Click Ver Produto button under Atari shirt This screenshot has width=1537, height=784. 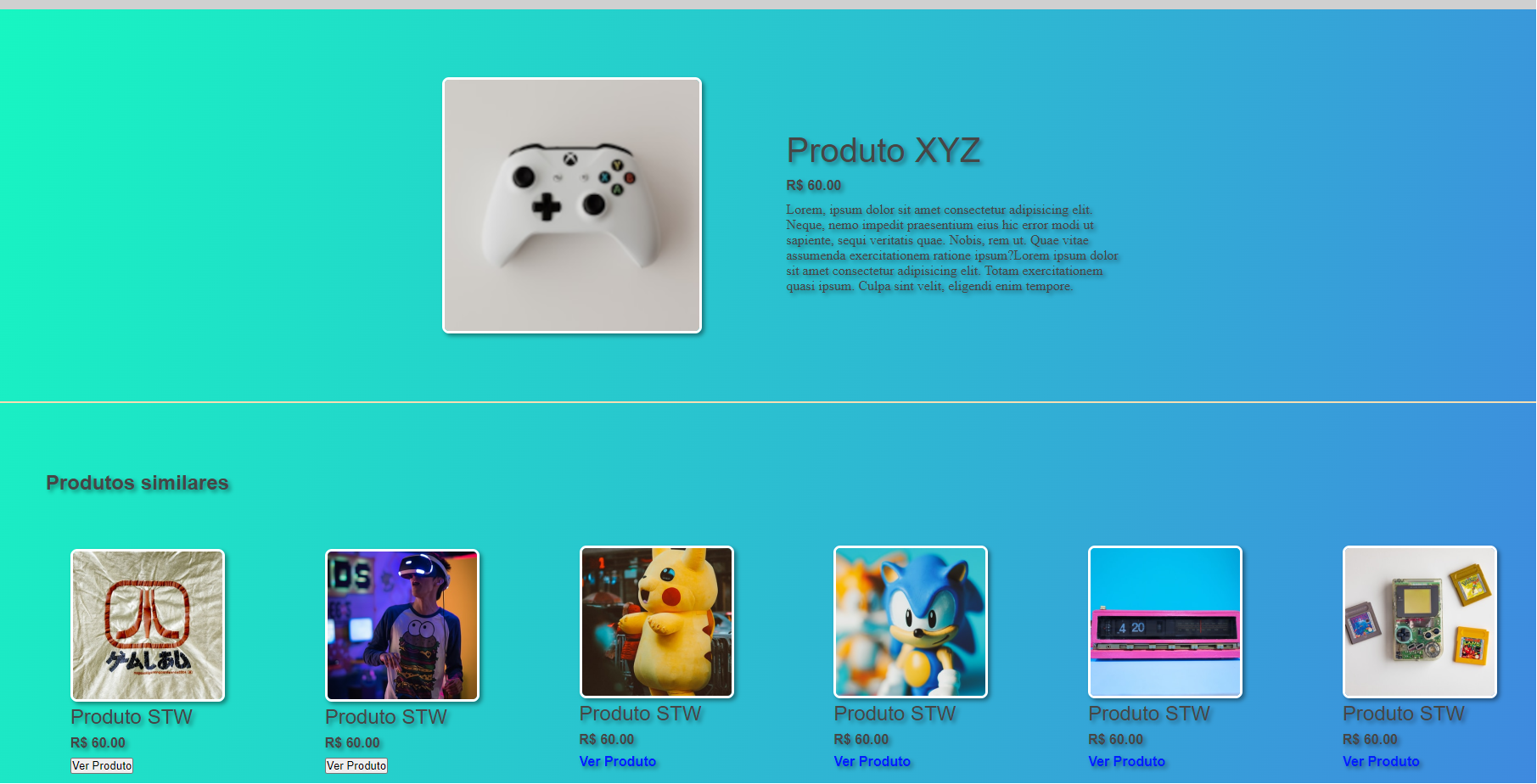click(102, 765)
